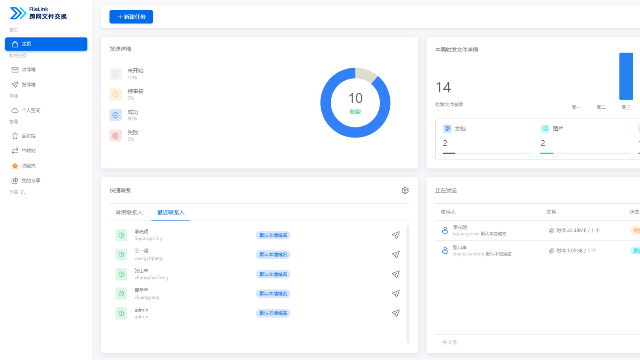Click the red failed status icon
The image size is (640, 360).
click(x=116, y=136)
